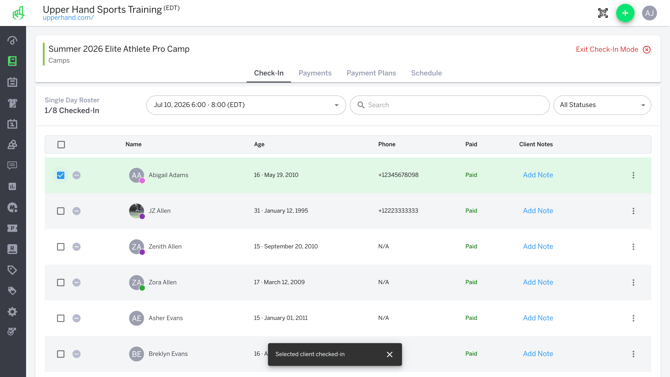Open the circular M sidebar icon

coord(12,207)
